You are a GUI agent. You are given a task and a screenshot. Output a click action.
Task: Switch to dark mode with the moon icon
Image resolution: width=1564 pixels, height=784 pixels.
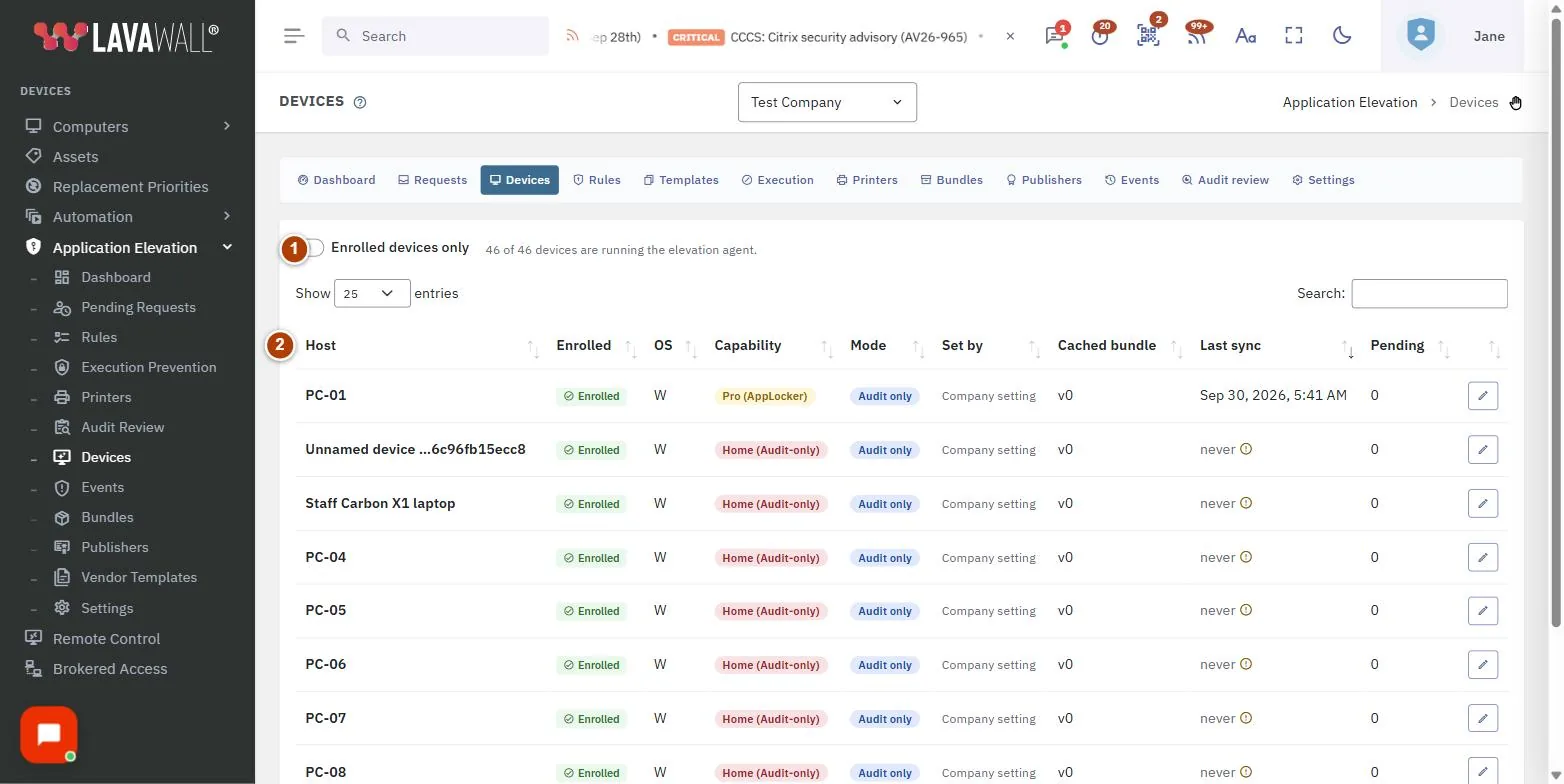click(1342, 36)
